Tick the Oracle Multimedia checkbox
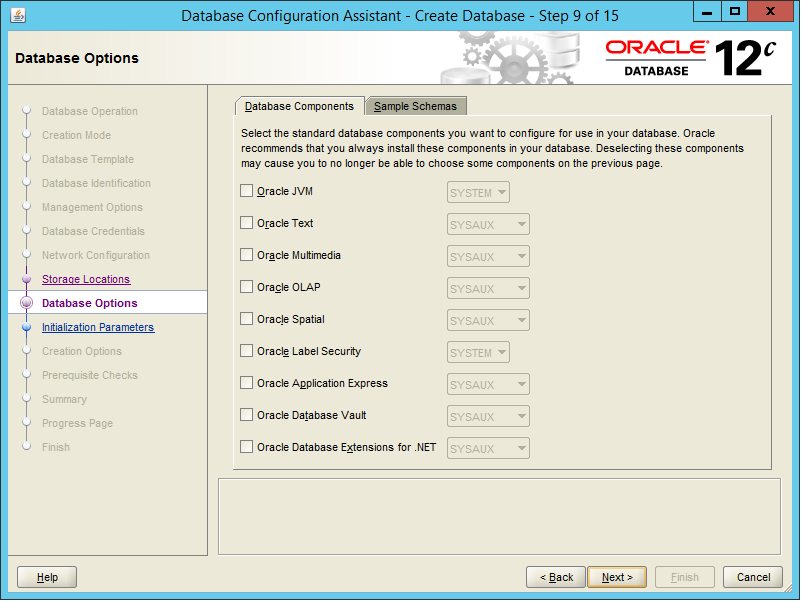803x603 pixels. tap(246, 255)
